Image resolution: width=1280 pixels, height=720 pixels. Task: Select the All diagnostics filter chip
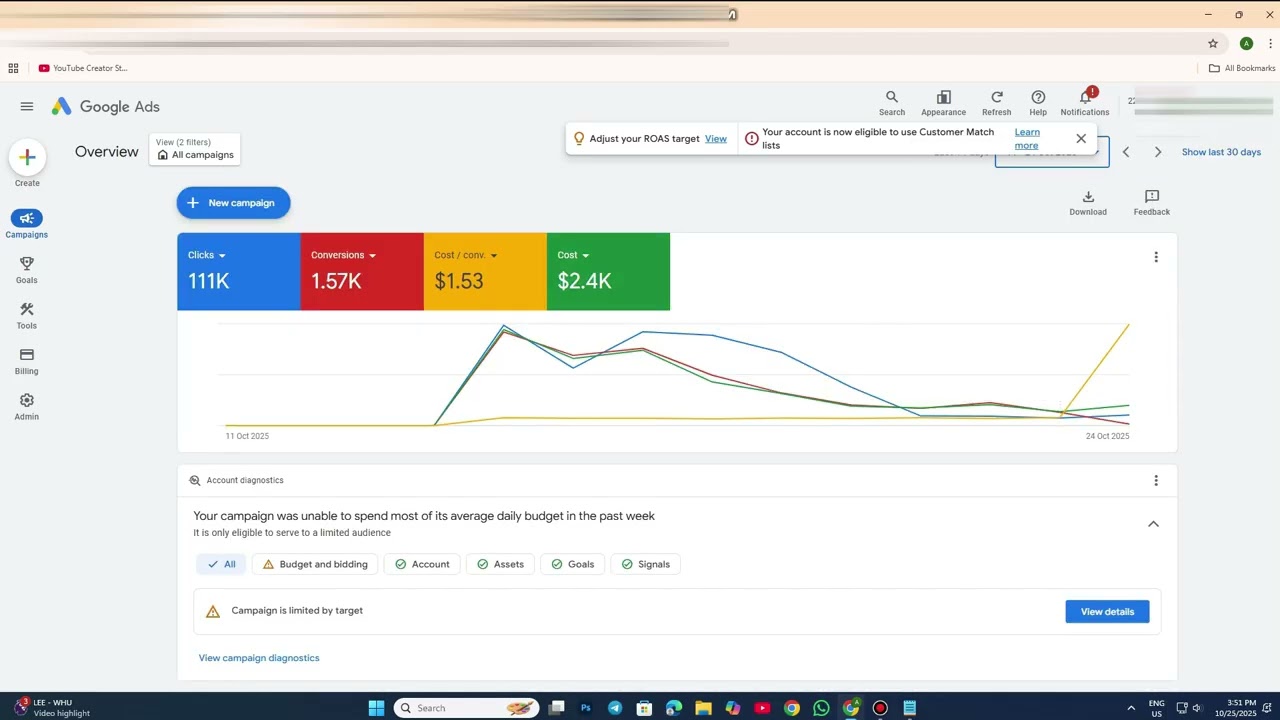pos(221,564)
